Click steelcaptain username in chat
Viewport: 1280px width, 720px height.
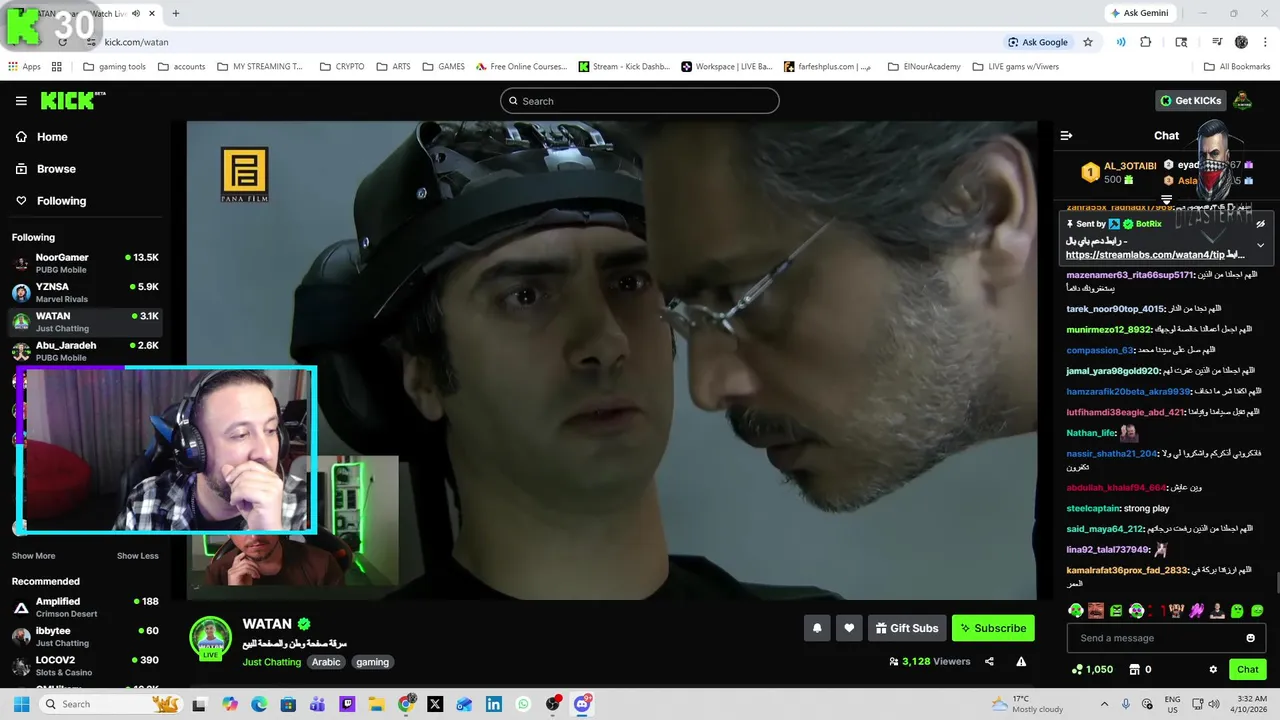coord(1093,508)
